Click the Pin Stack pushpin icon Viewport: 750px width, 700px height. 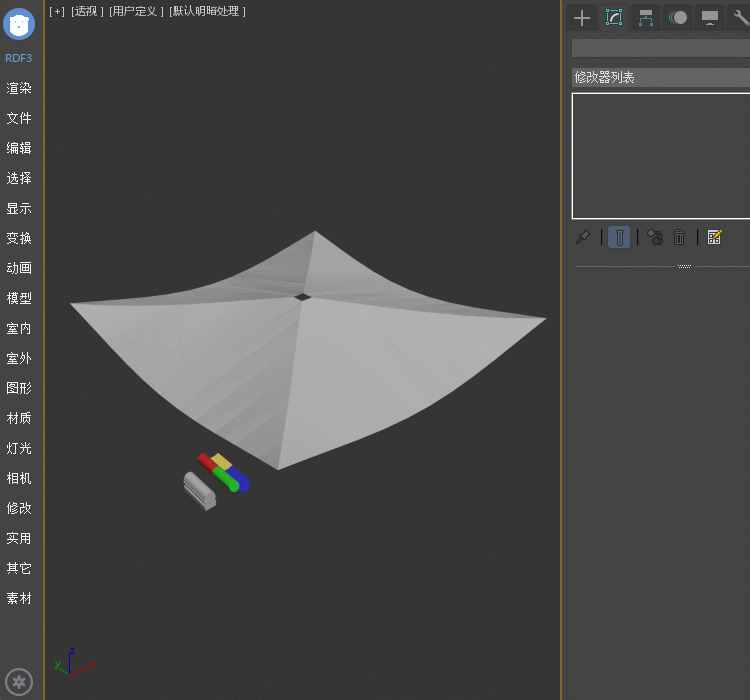click(583, 237)
